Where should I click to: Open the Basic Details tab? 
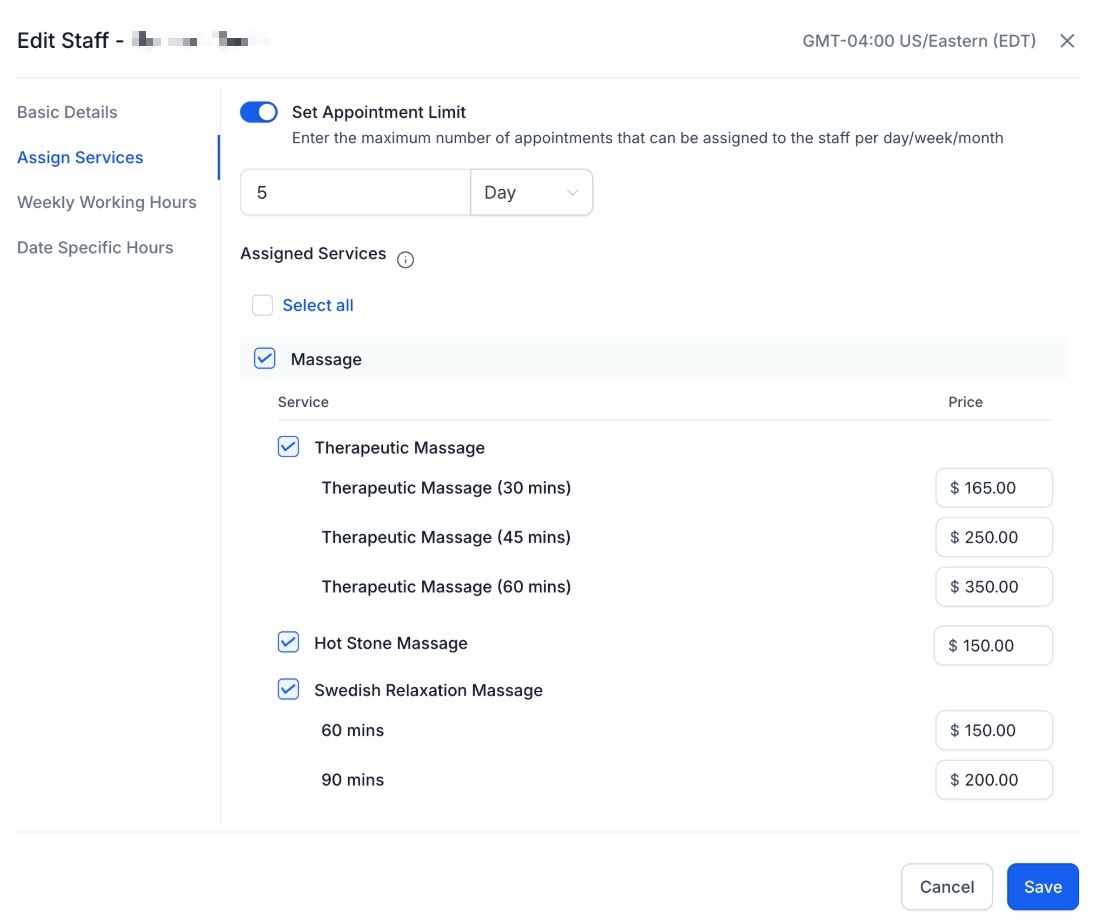tap(67, 112)
